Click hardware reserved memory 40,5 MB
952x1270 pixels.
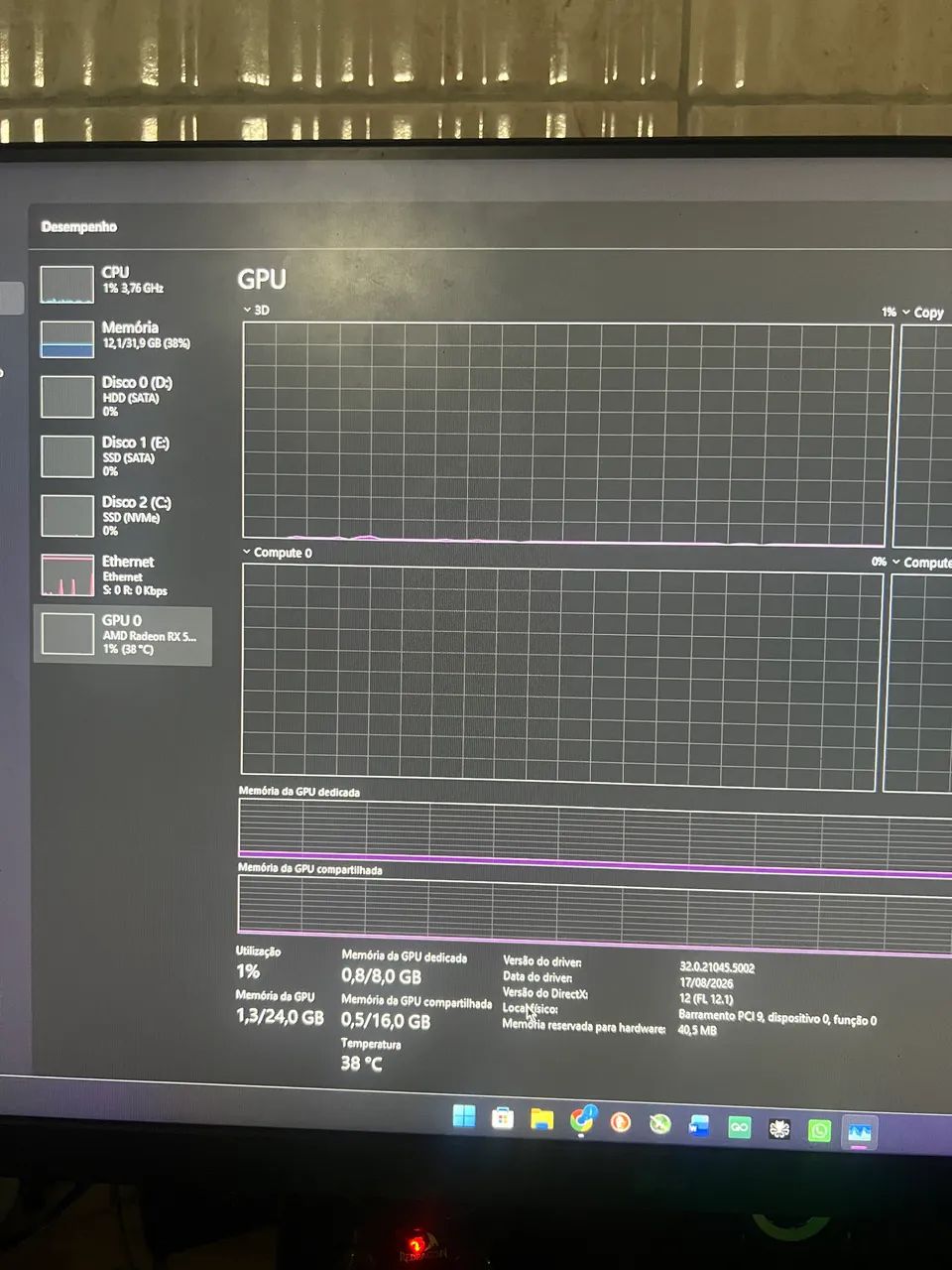point(697,1031)
